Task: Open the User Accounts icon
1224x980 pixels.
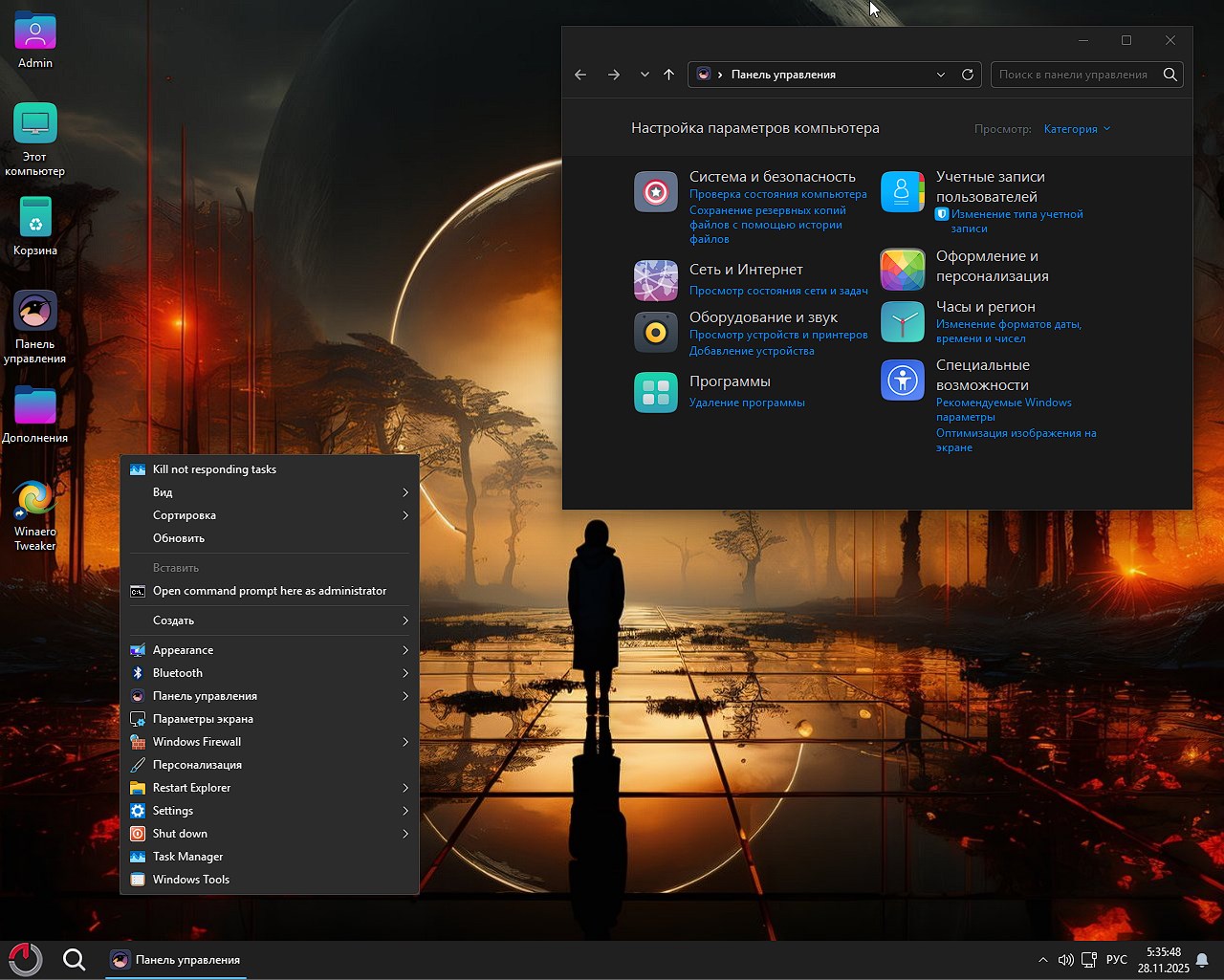Action: tap(902, 192)
